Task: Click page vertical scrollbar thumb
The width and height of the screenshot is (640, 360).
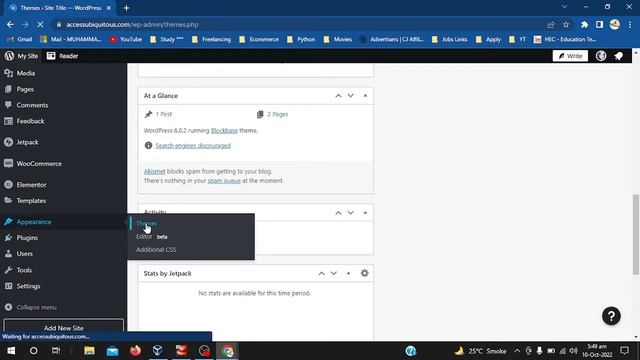Action: pos(636,234)
